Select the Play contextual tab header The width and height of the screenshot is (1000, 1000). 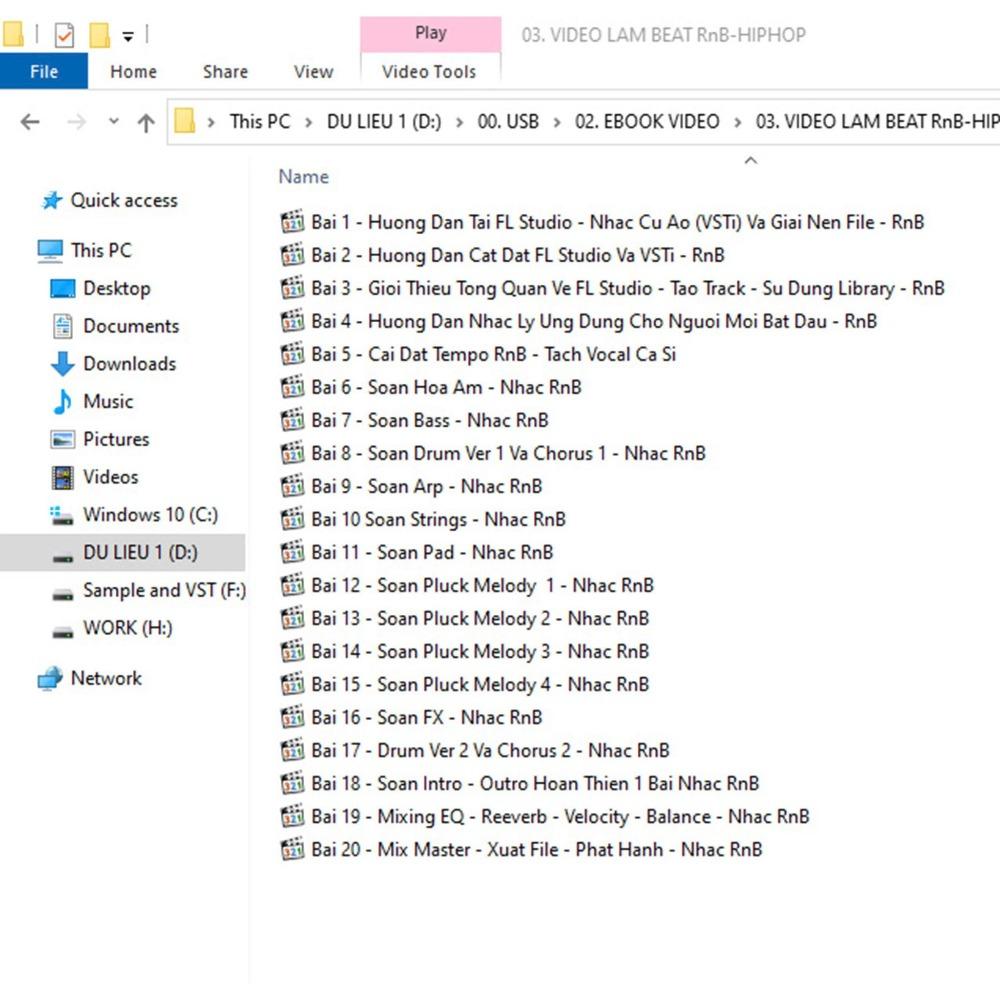tap(430, 33)
